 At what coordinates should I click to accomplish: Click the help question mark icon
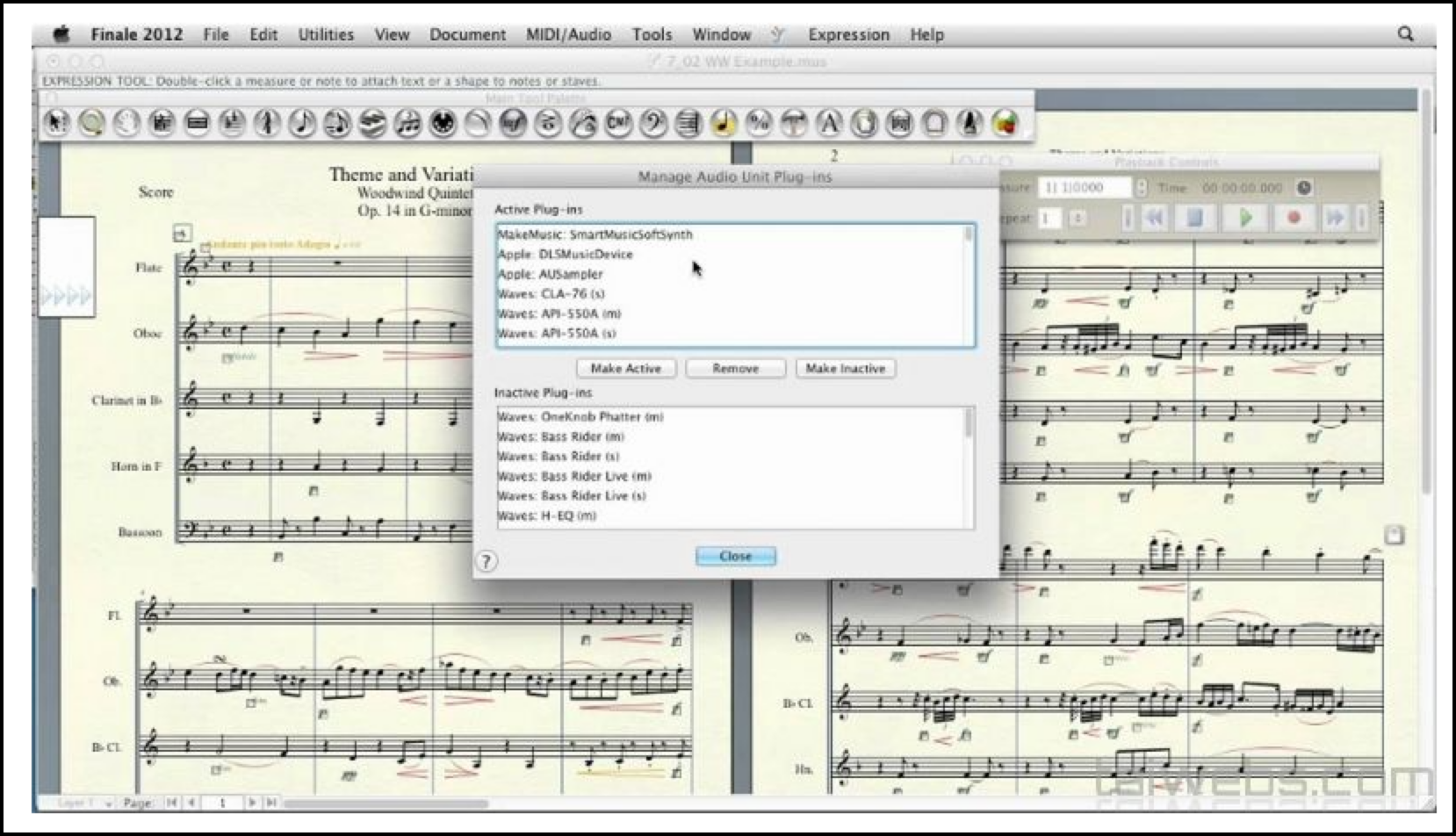click(x=487, y=561)
